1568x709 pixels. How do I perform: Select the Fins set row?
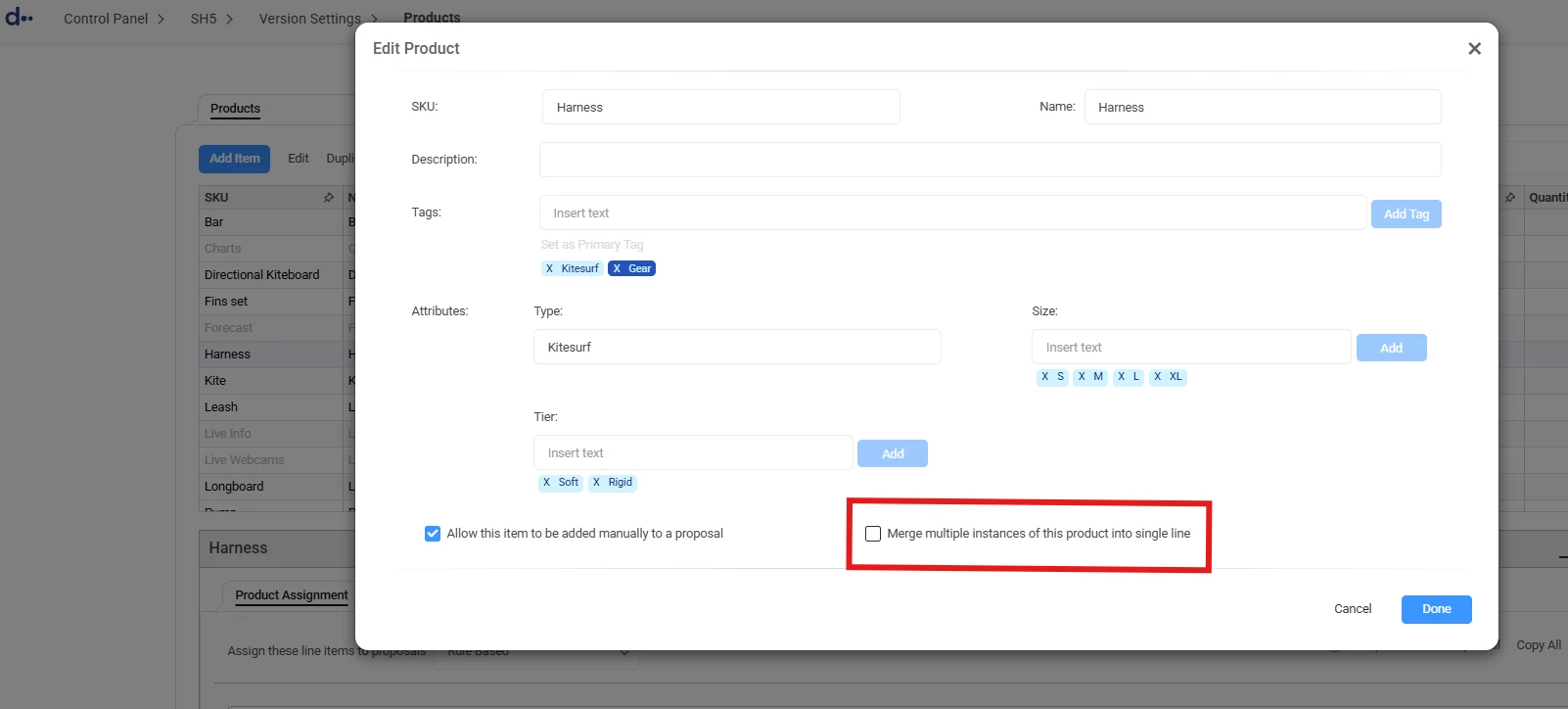pyautogui.click(x=271, y=302)
